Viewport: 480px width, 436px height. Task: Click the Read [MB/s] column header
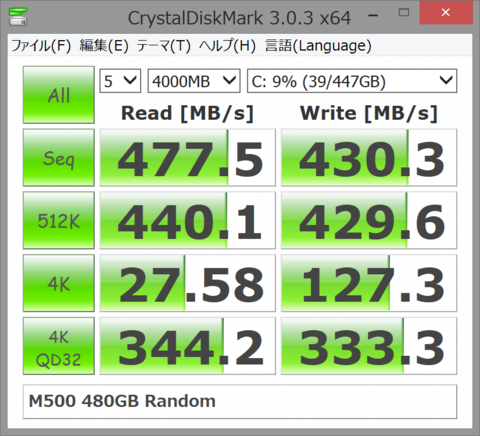pos(188,113)
